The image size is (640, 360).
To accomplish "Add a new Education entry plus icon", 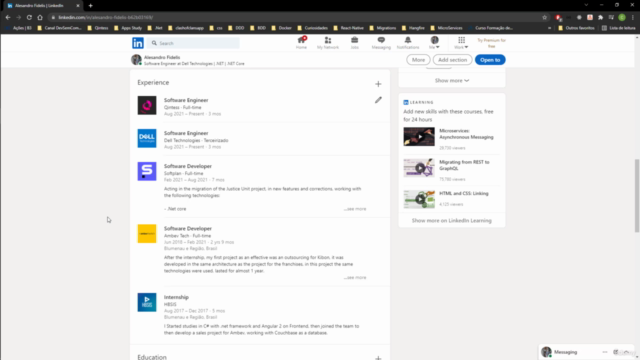I will (378, 358).
